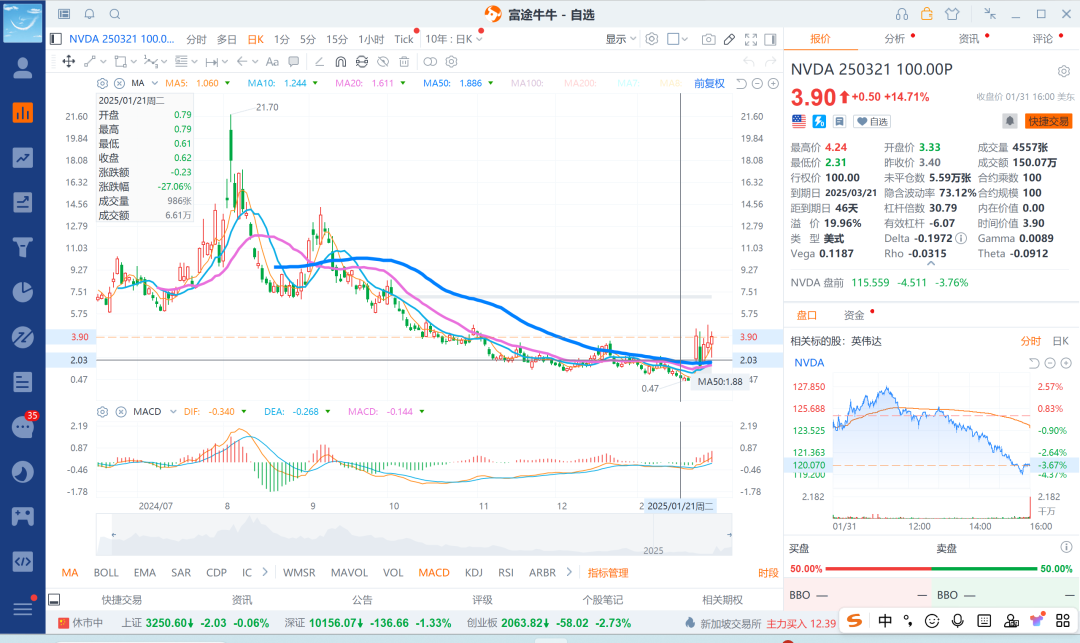Switch to 分析 tab
Screen dimensions: 1080x643
click(x=894, y=39)
